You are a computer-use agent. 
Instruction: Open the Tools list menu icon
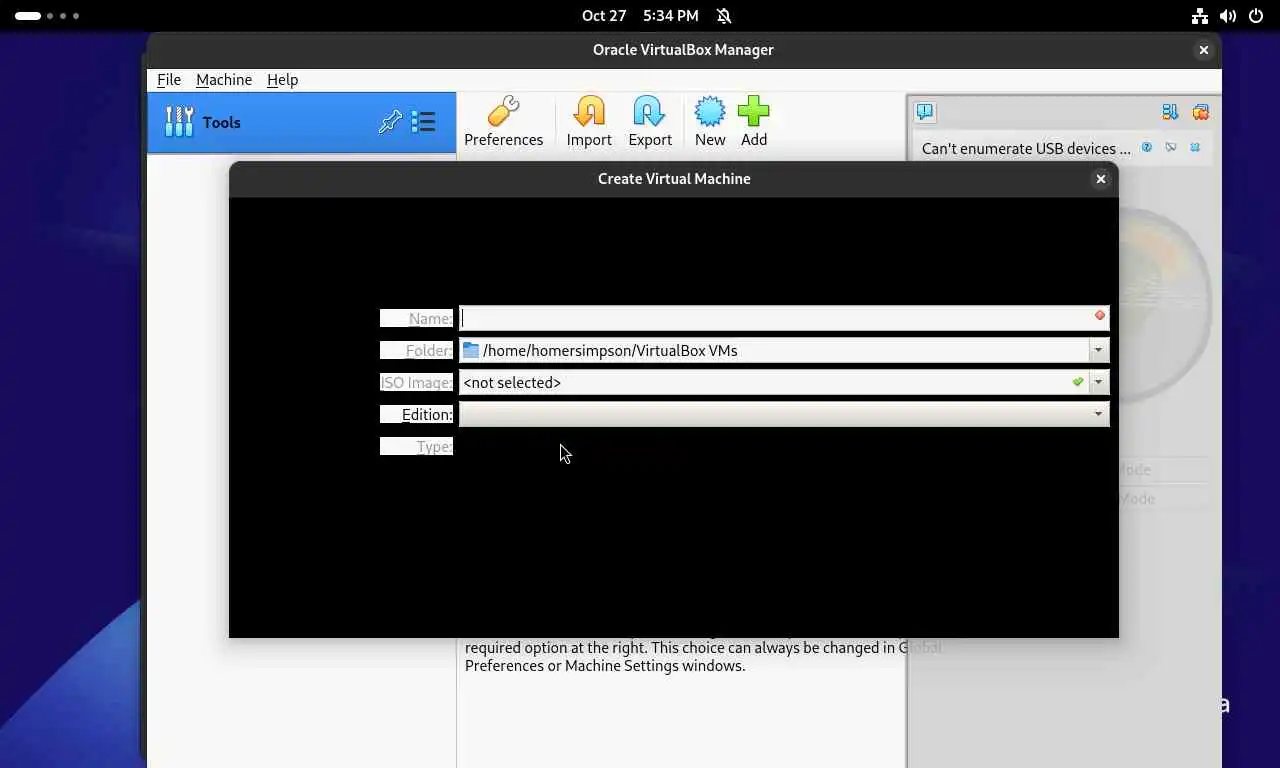(423, 122)
